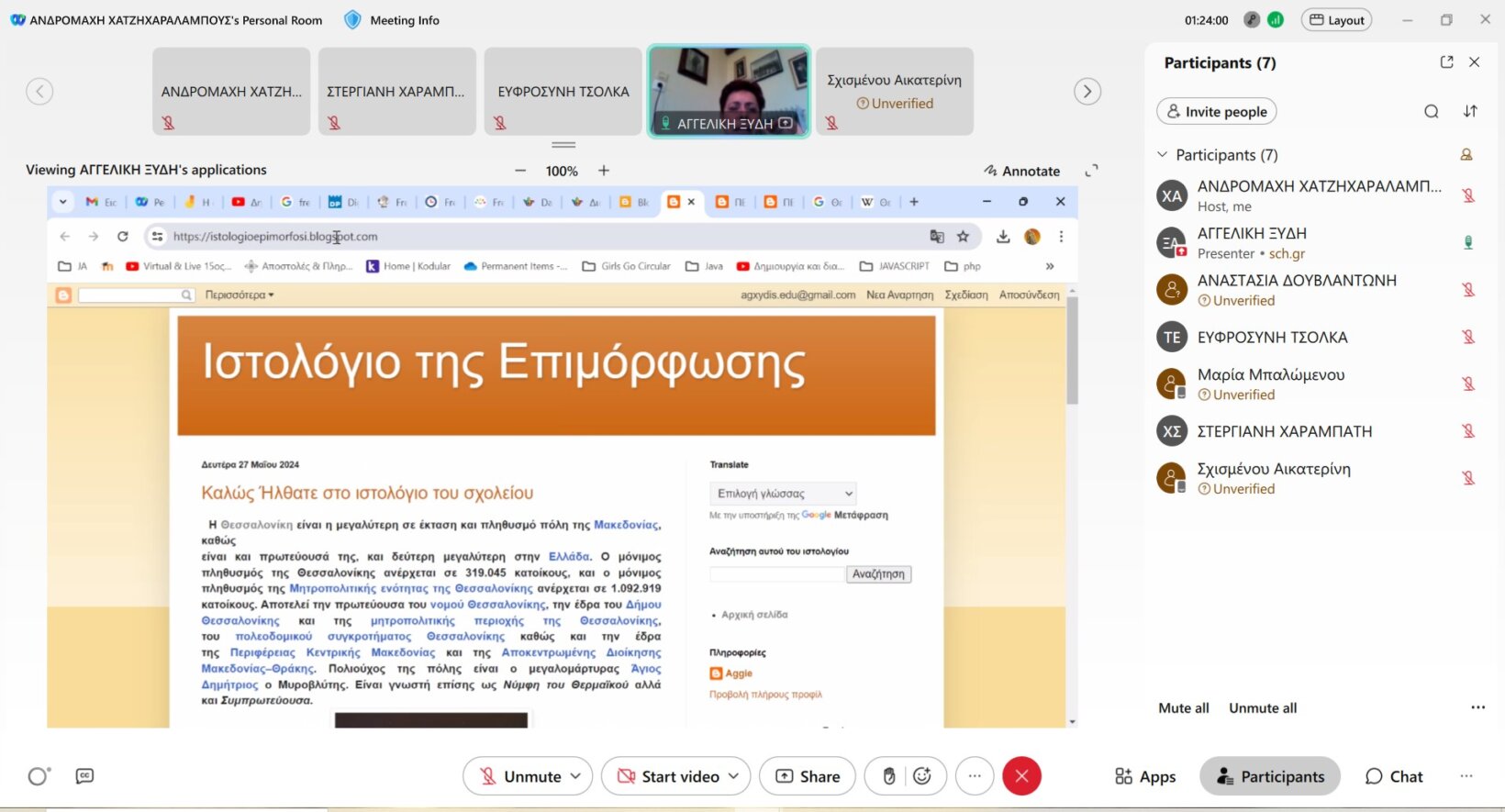Start video camera
Image resolution: width=1505 pixels, height=812 pixels.
tap(669, 776)
